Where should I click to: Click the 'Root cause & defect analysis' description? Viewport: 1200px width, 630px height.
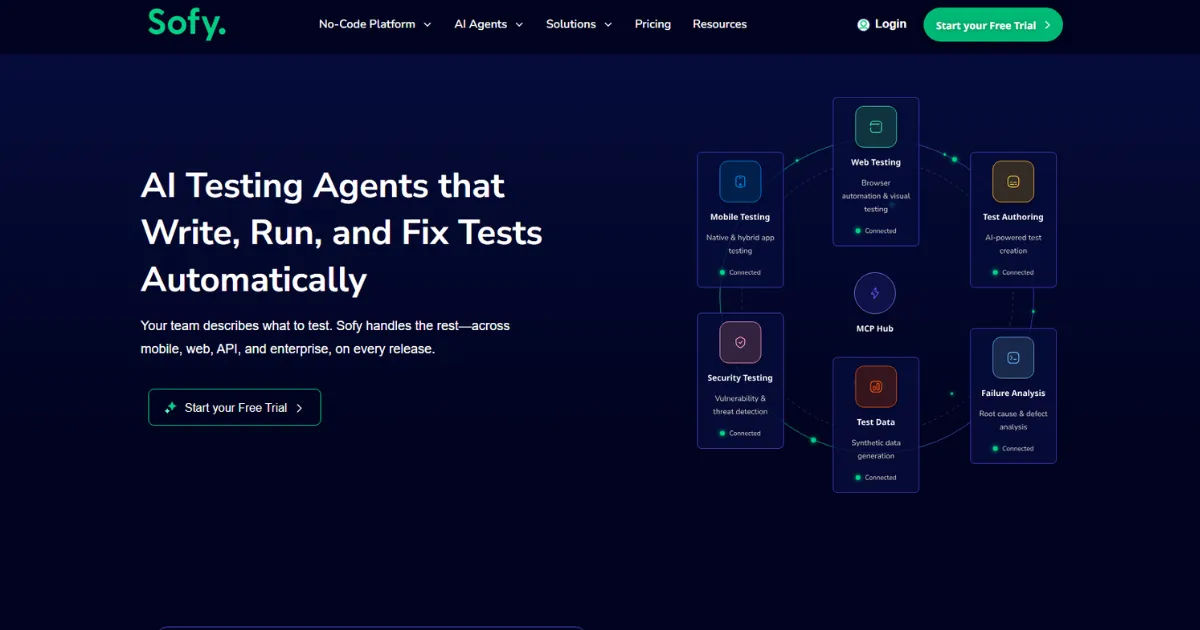[x=1013, y=420]
